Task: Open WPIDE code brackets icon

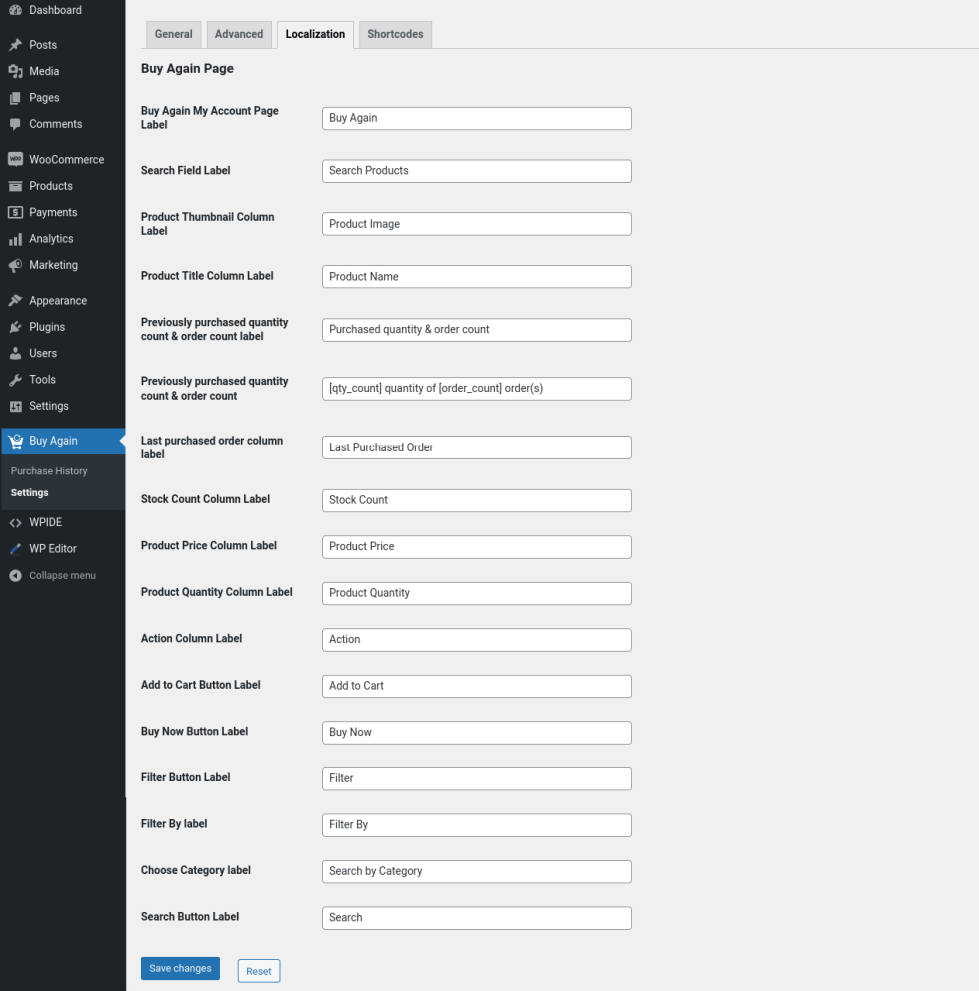Action: click(15, 522)
